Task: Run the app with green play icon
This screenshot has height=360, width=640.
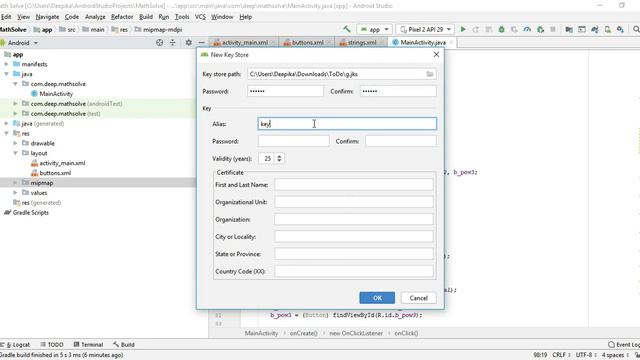Action: [x=463, y=29]
